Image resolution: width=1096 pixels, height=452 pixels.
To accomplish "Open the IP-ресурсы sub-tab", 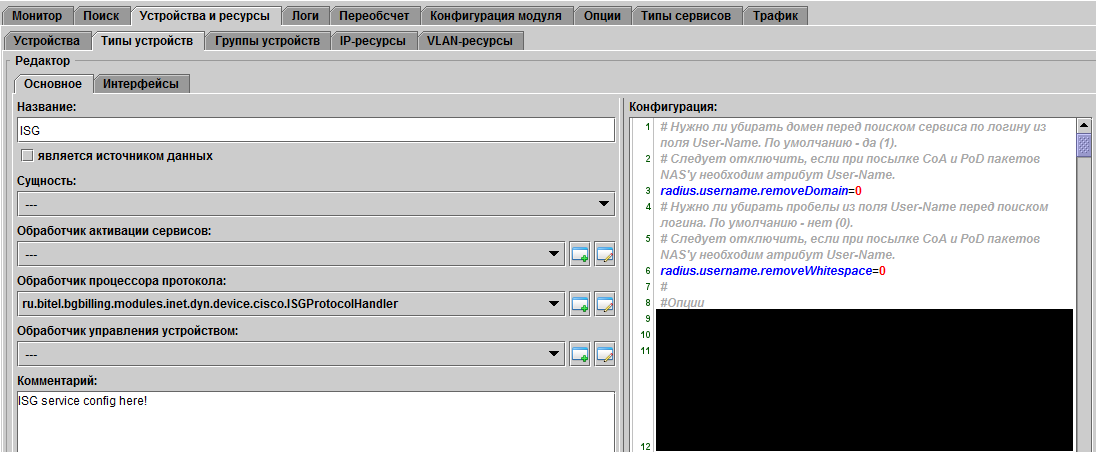I will click(x=373, y=41).
